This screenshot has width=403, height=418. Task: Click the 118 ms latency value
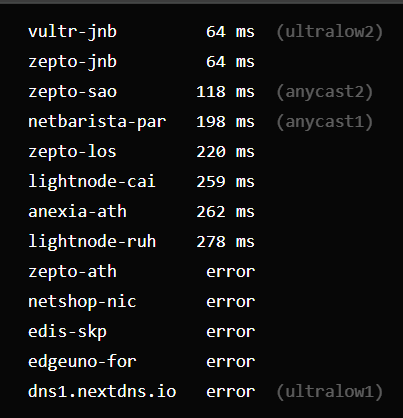coord(225,92)
